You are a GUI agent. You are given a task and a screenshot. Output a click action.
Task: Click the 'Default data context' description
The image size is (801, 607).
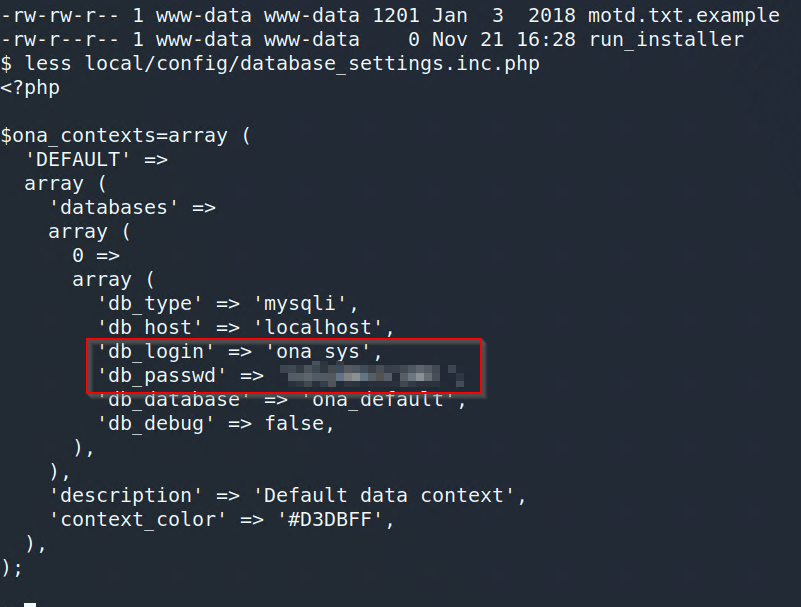[x=384, y=496]
